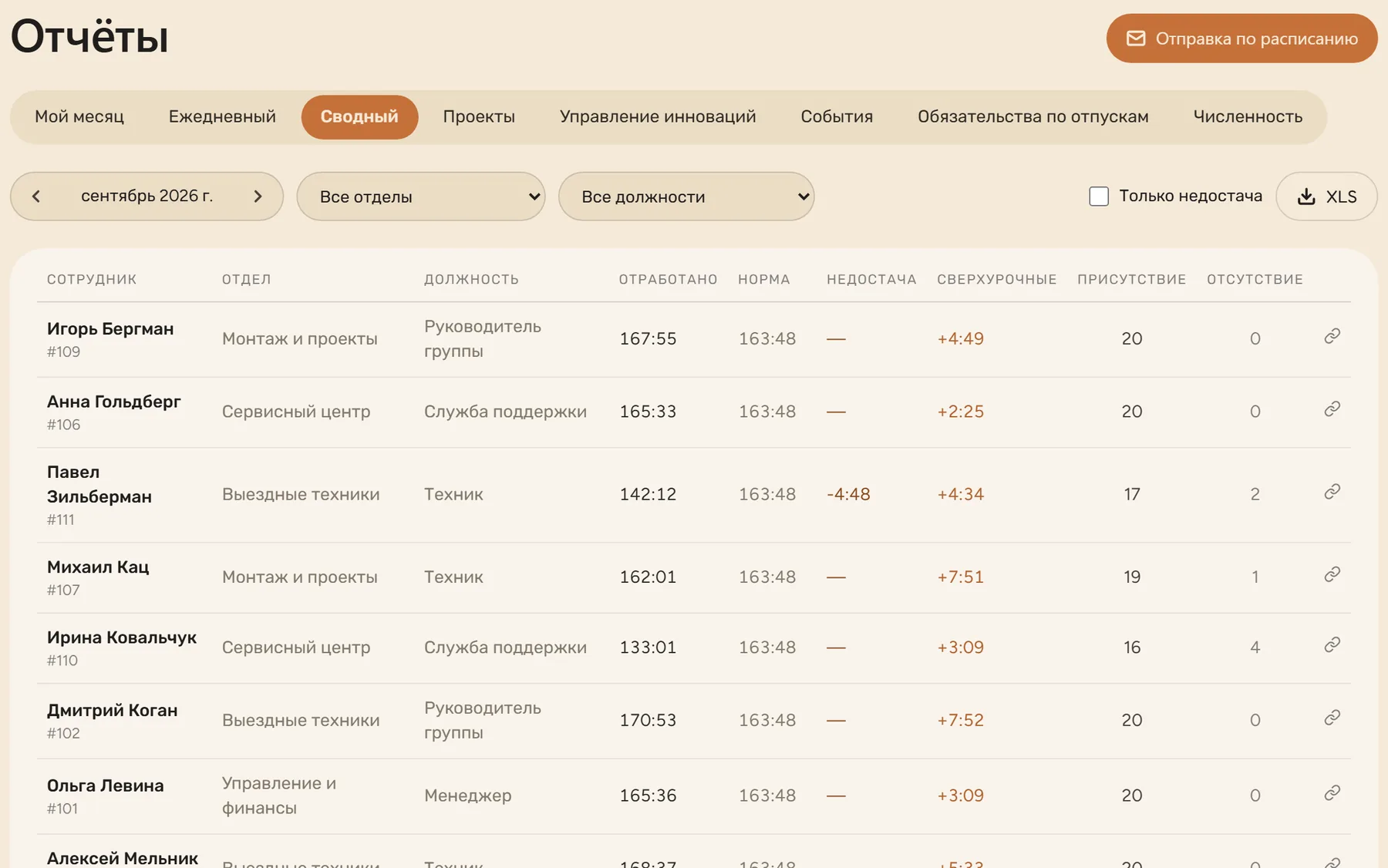Select the Сводный tab
Viewport: 1388px width, 868px height.
359,116
